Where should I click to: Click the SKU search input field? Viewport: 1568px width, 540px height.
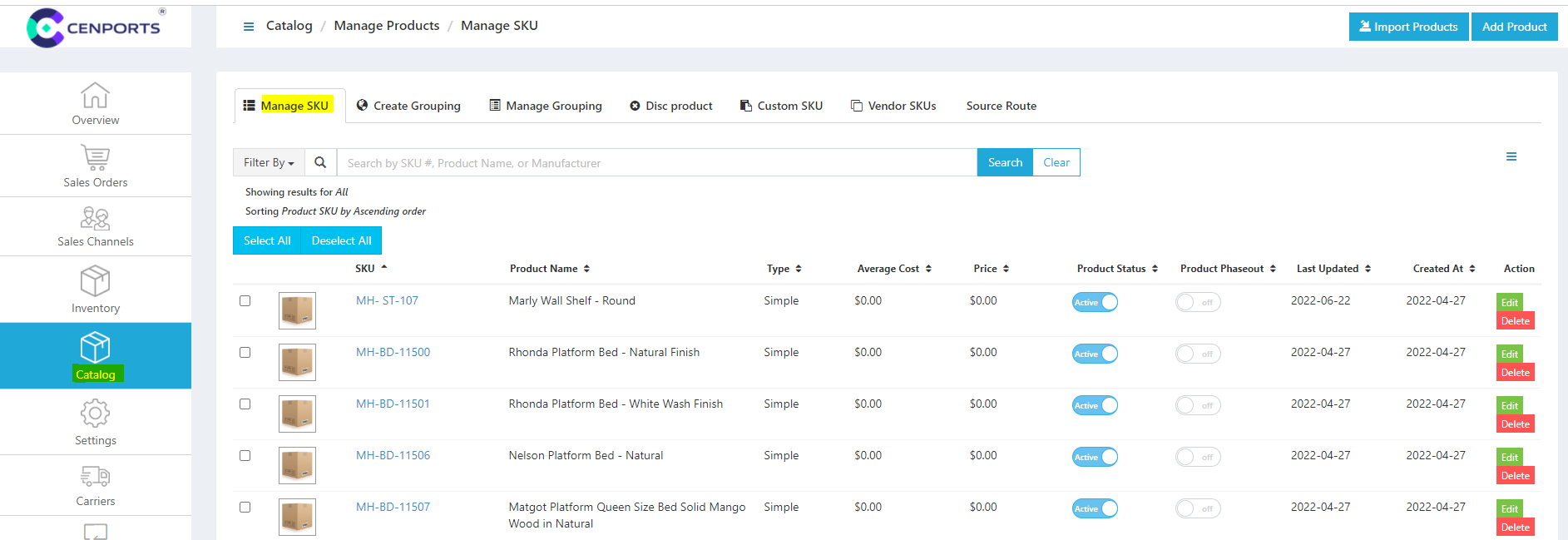click(x=656, y=163)
